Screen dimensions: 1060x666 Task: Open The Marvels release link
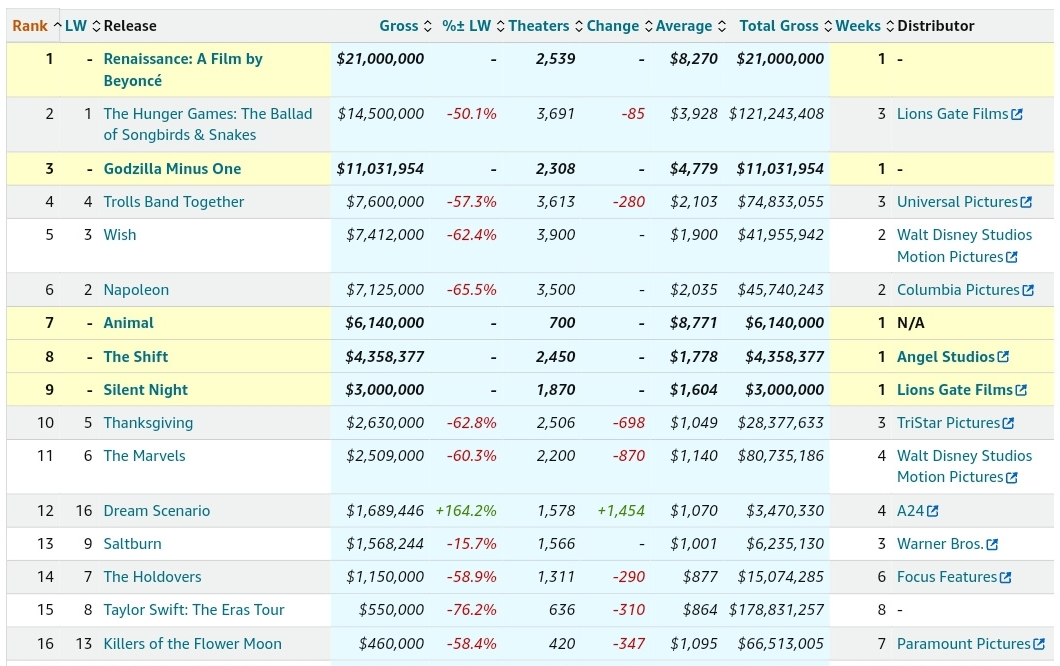(144, 456)
